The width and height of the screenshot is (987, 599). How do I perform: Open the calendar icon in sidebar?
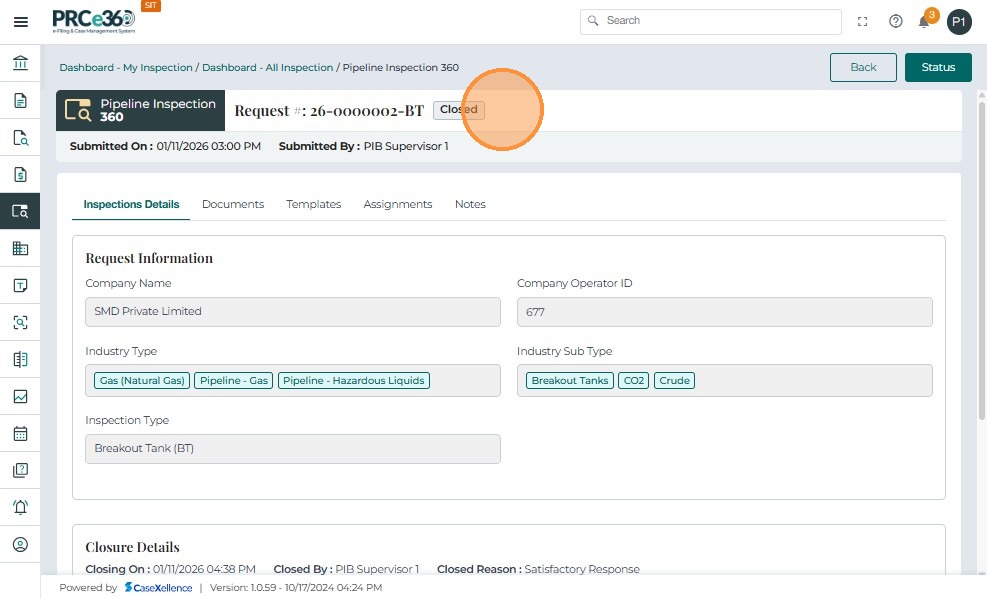click(x=20, y=434)
